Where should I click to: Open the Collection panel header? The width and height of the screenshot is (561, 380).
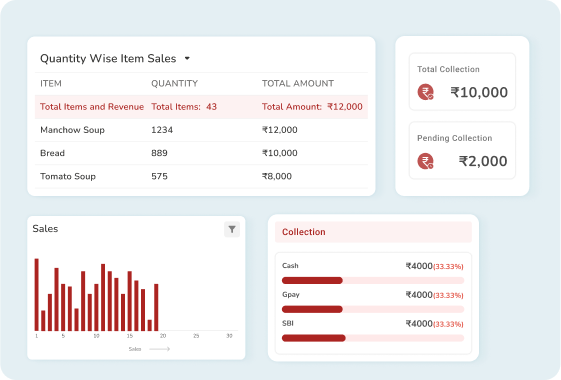(x=373, y=232)
